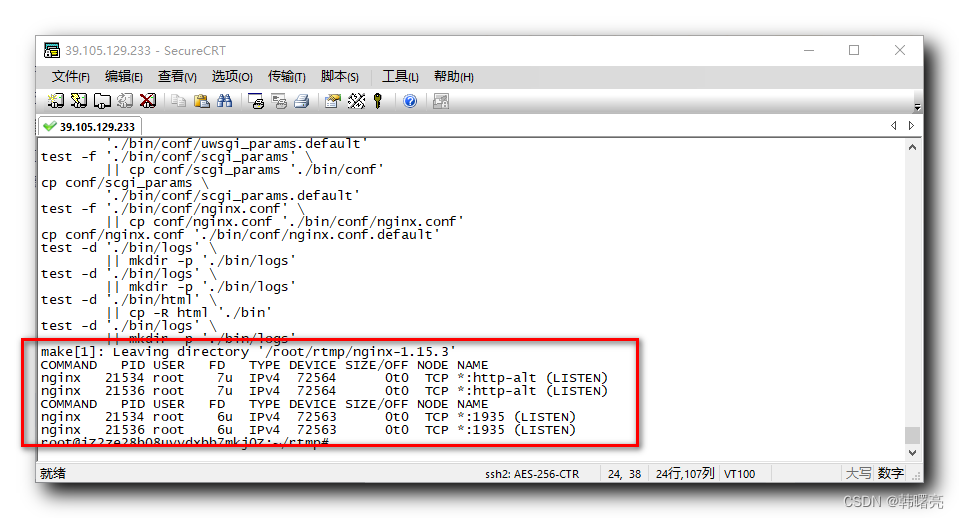The height and width of the screenshot is (518, 959).
Task: Click the terminal vertical scrollbar up arrow
Action: pyautogui.click(x=912, y=146)
